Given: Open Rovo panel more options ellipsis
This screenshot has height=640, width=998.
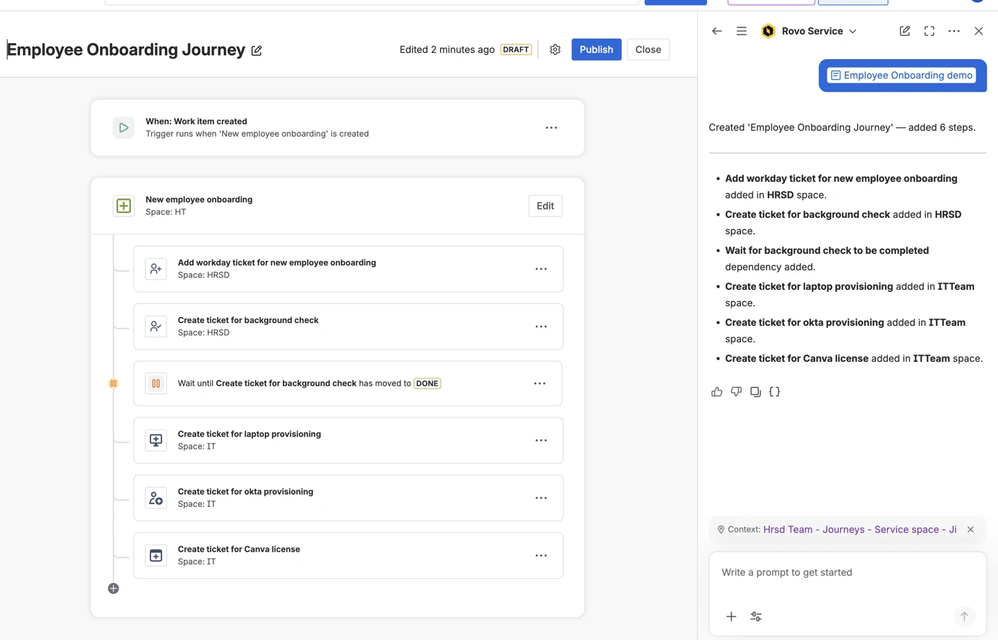Looking at the screenshot, I should point(954,31).
